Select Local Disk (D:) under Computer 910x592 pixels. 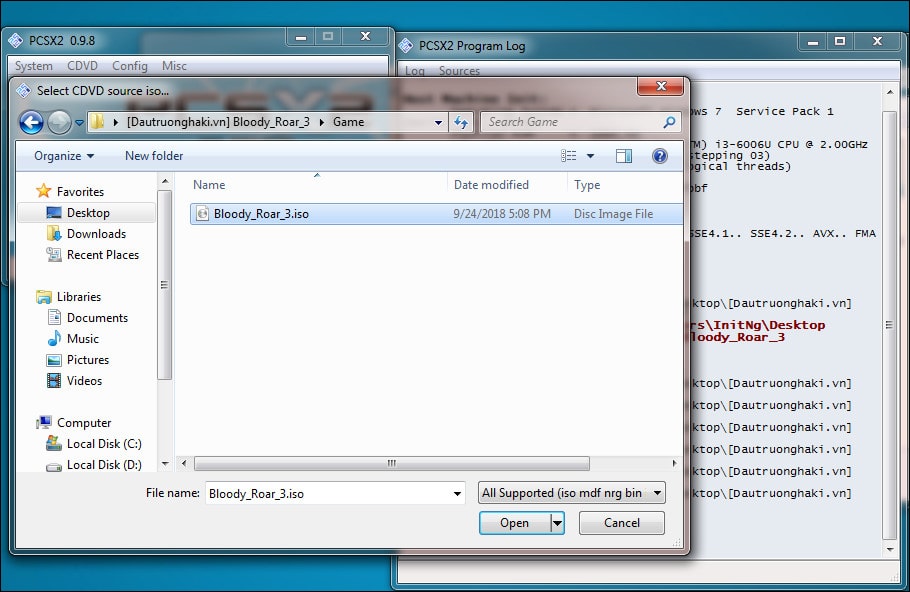click(104, 465)
